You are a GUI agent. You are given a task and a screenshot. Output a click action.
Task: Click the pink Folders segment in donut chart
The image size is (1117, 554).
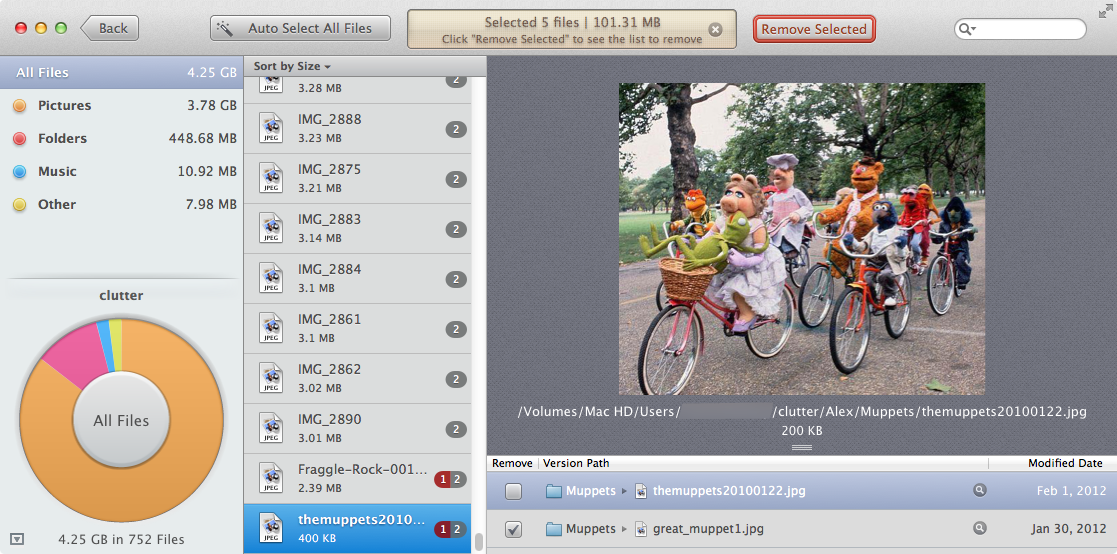[x=70, y=357]
